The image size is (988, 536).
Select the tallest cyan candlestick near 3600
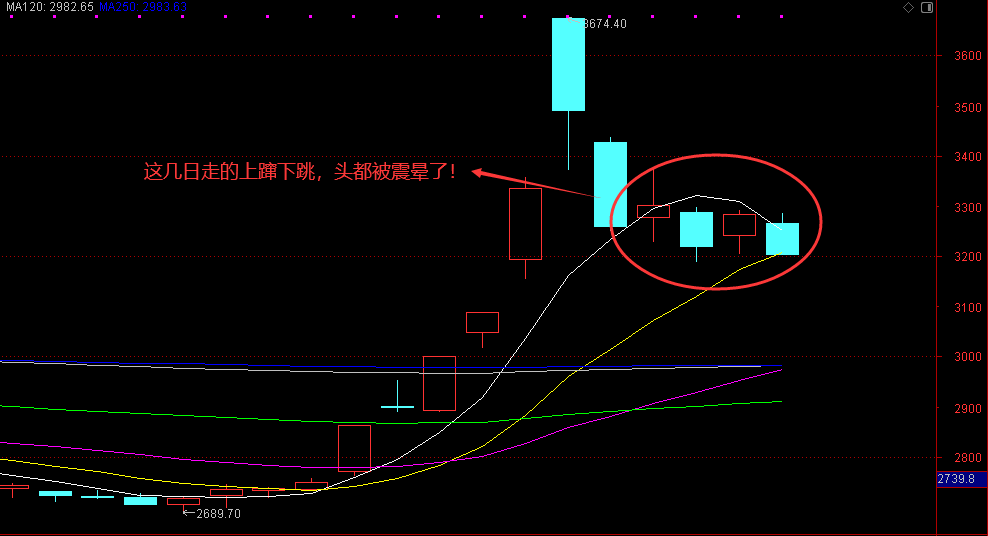point(568,64)
